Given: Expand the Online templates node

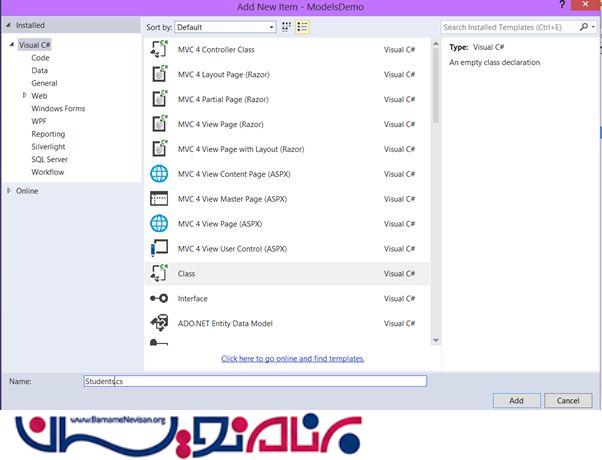Looking at the screenshot, I should [9, 190].
